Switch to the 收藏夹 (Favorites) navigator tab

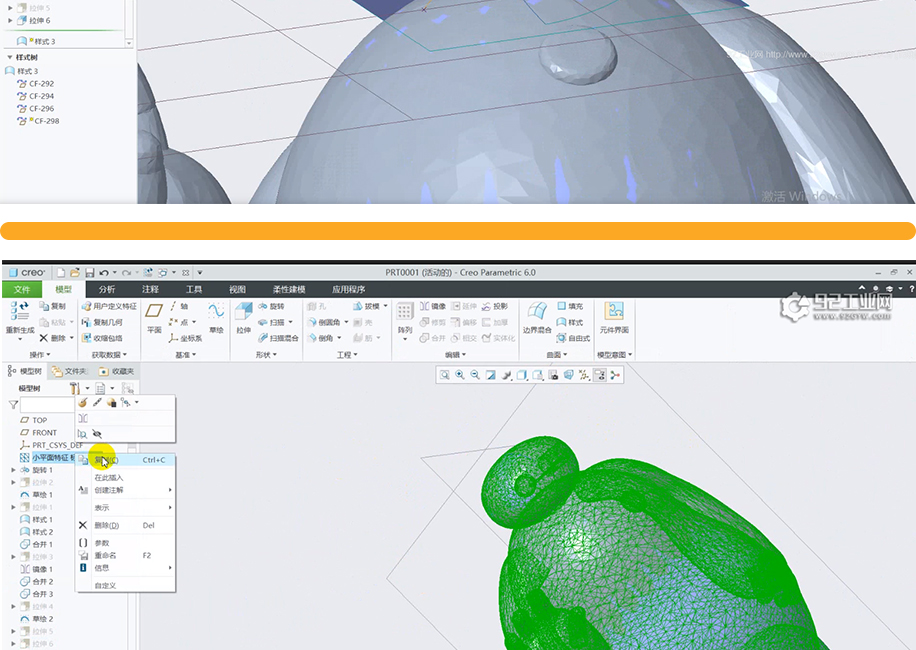tap(116, 371)
